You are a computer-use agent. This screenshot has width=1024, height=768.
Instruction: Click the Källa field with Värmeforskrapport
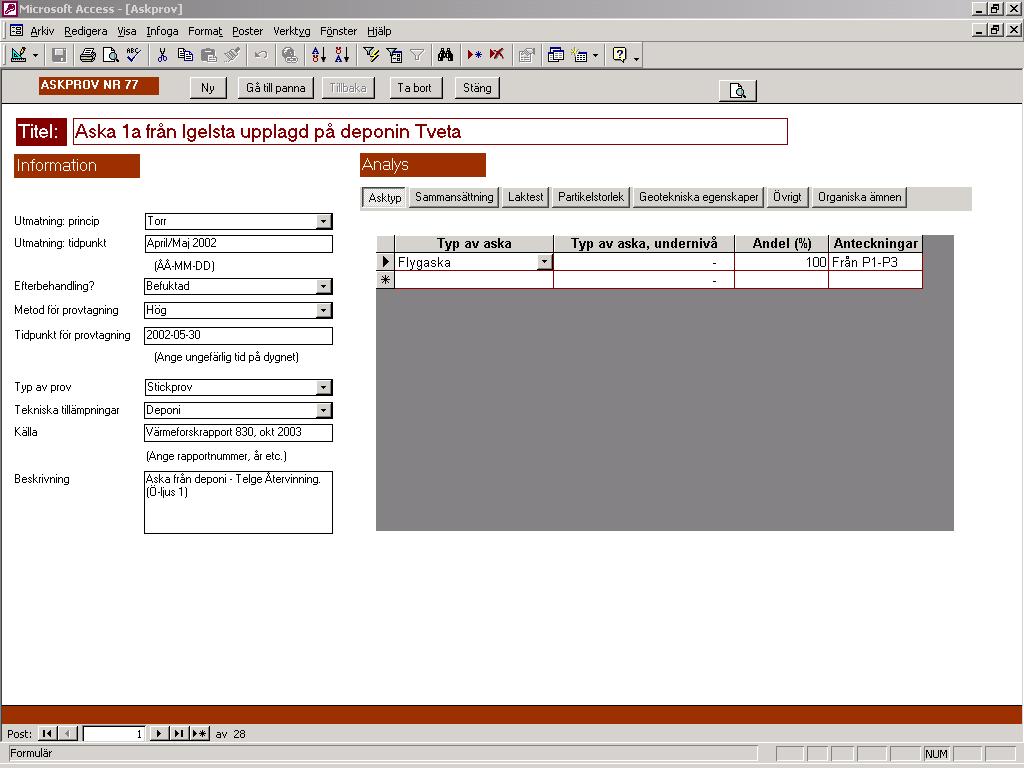(238, 432)
